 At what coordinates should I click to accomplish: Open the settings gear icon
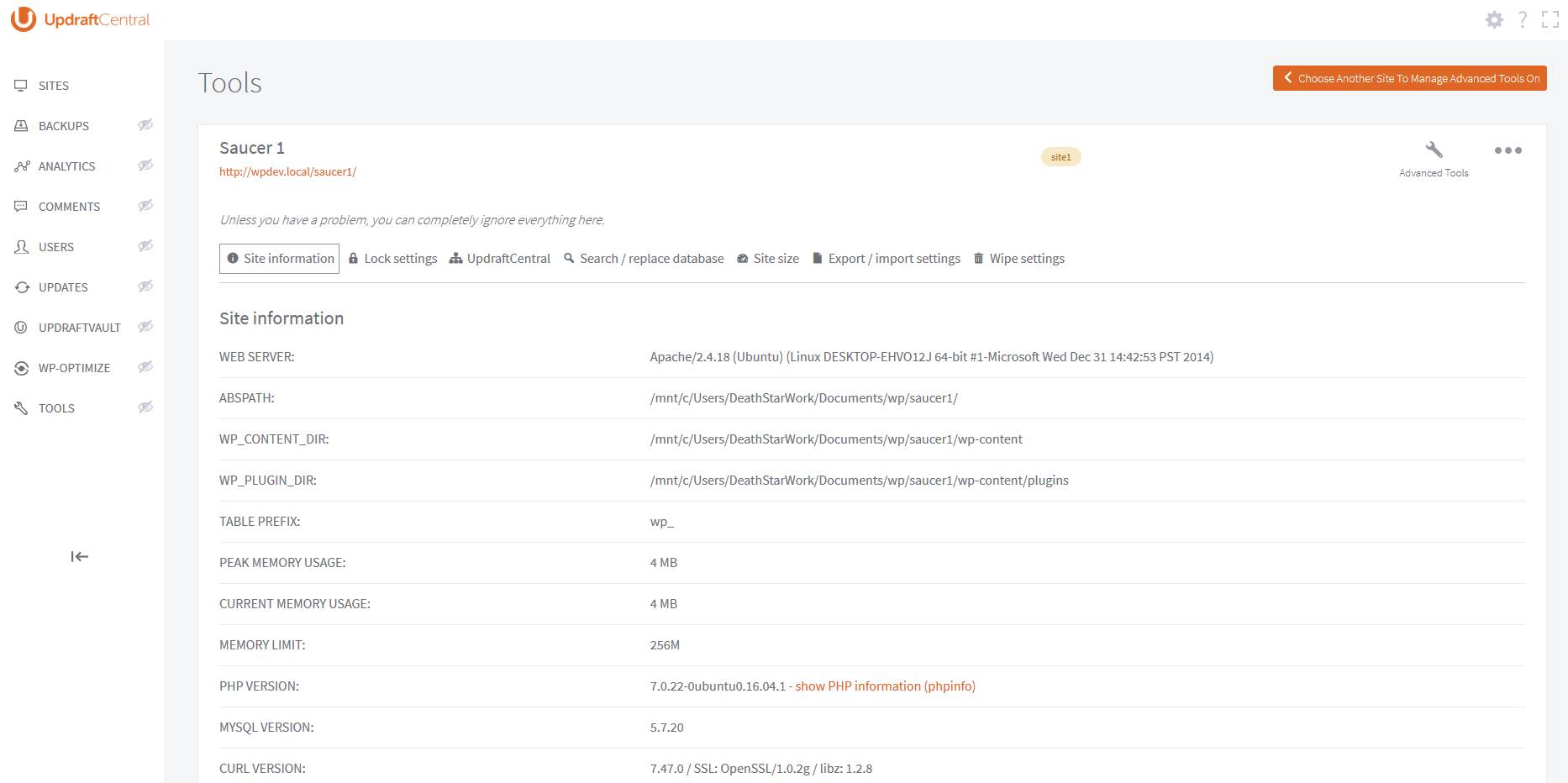pos(1494,19)
